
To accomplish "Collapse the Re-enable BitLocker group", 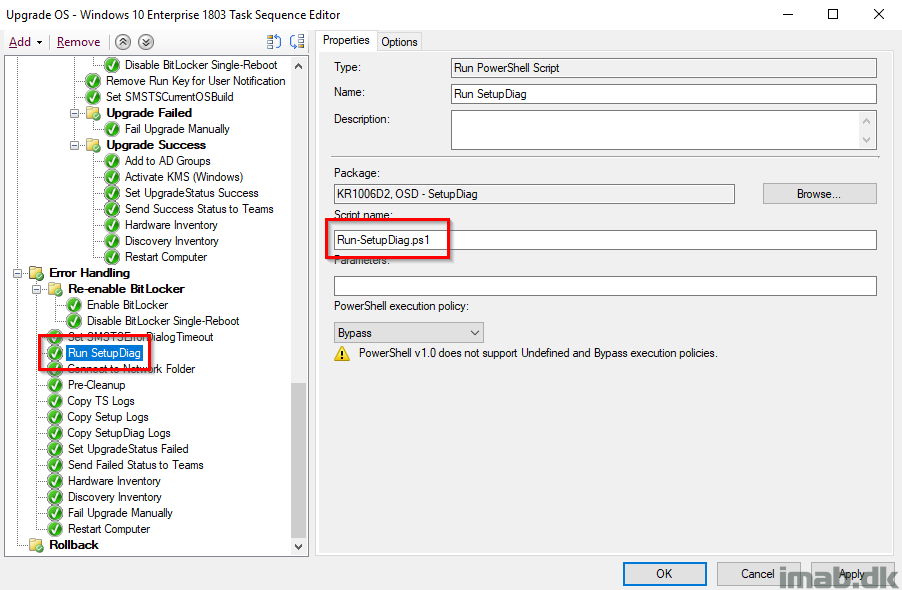I will (x=36, y=289).
